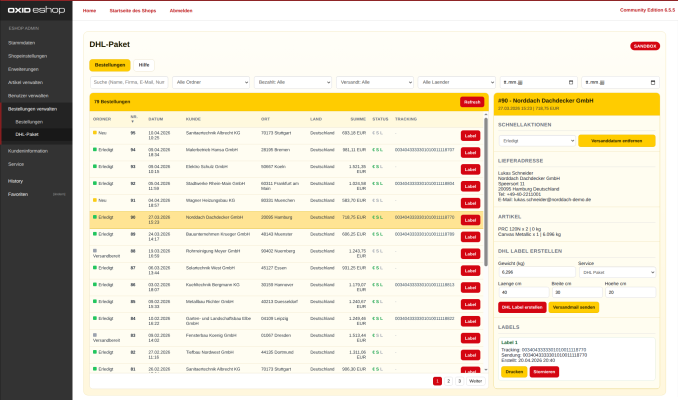
Task: Select DHL-Paket submenu item
Action: point(27,134)
